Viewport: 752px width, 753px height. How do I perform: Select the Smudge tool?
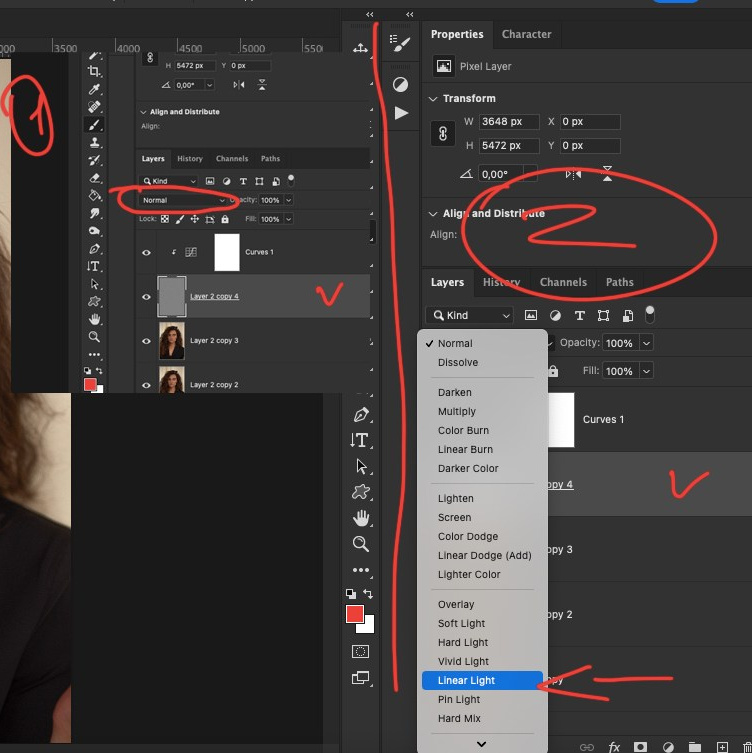pos(94,213)
